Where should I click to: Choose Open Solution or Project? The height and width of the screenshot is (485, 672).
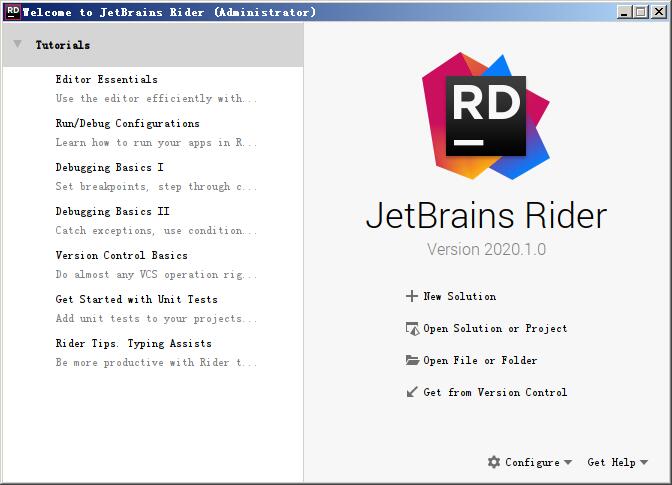(x=495, y=329)
